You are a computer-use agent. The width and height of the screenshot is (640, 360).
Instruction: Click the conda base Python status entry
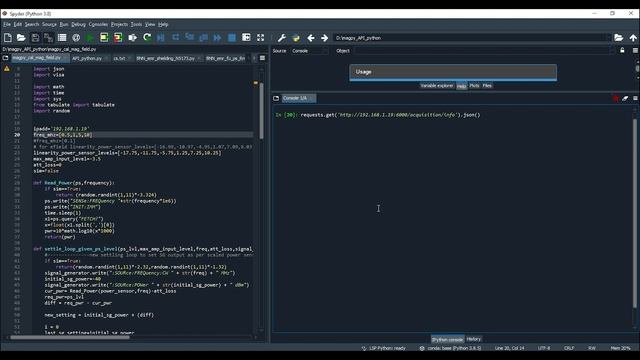[x=451, y=348]
